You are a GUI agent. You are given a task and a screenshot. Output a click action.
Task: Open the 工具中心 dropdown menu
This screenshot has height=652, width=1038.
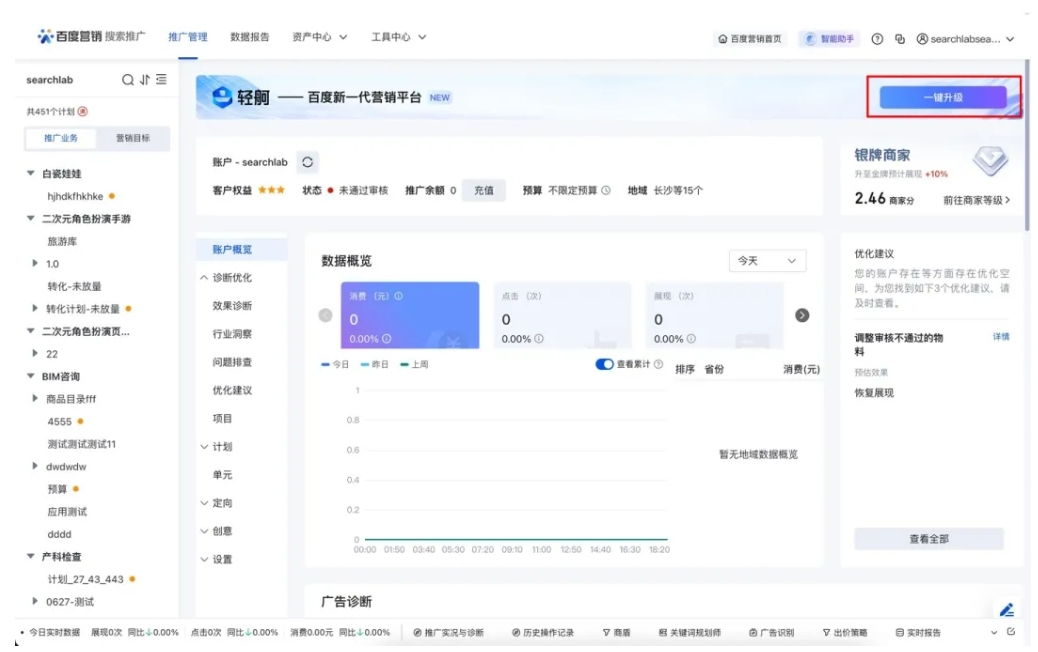pos(399,37)
